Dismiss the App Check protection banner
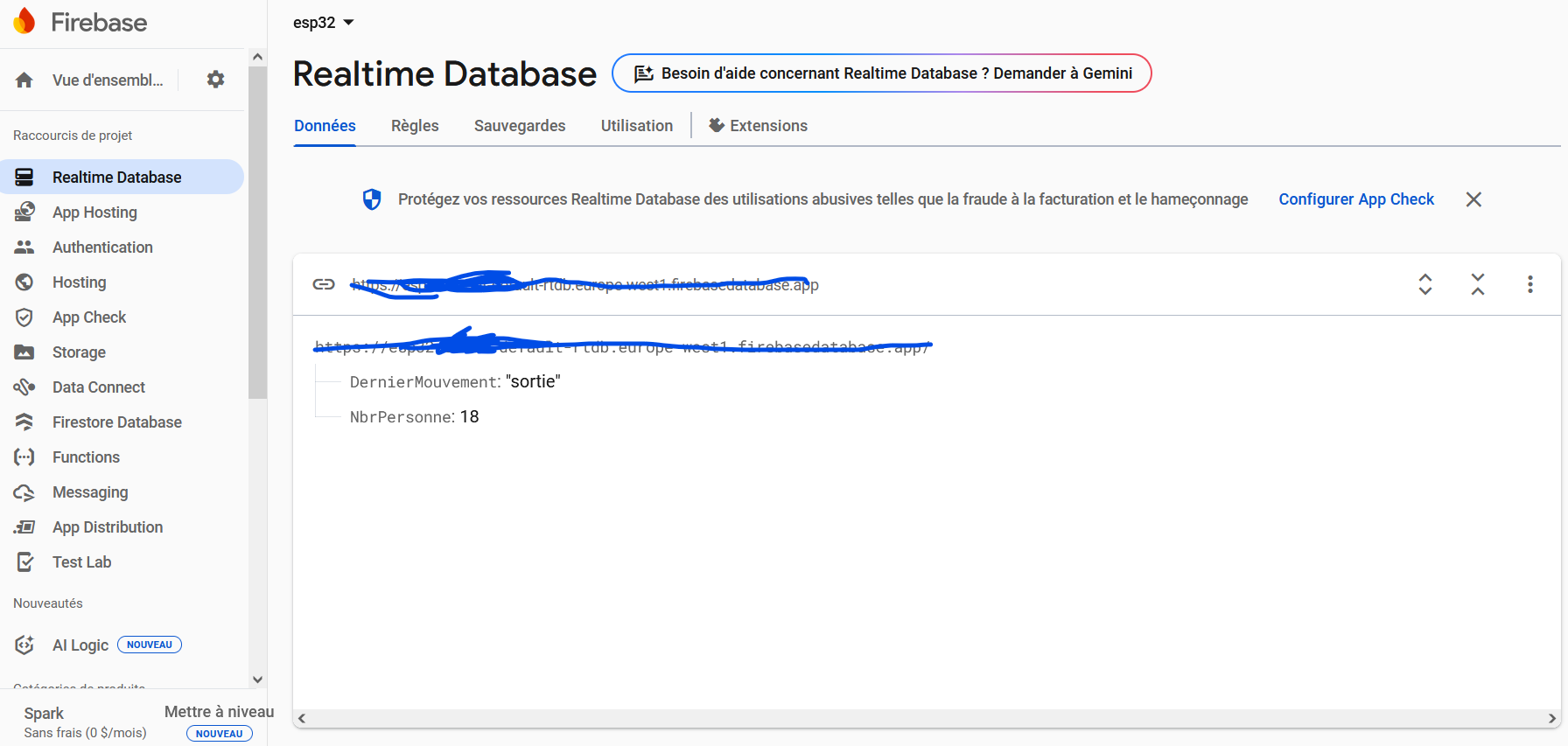Screen dimensions: 1568x746 (1473, 199)
